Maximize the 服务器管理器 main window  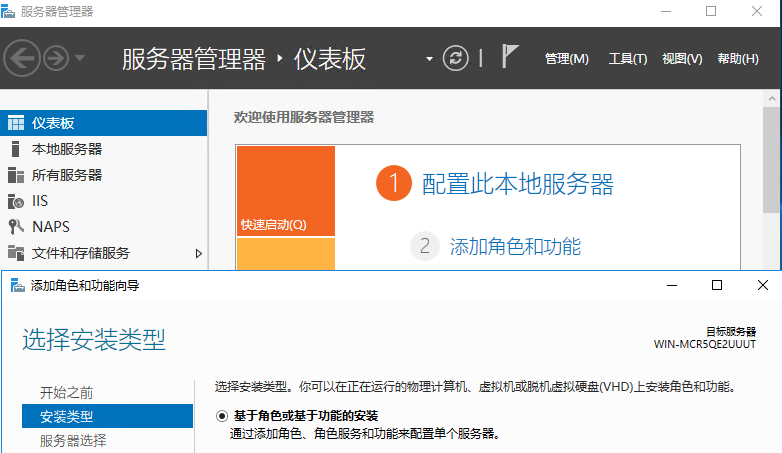tap(711, 11)
